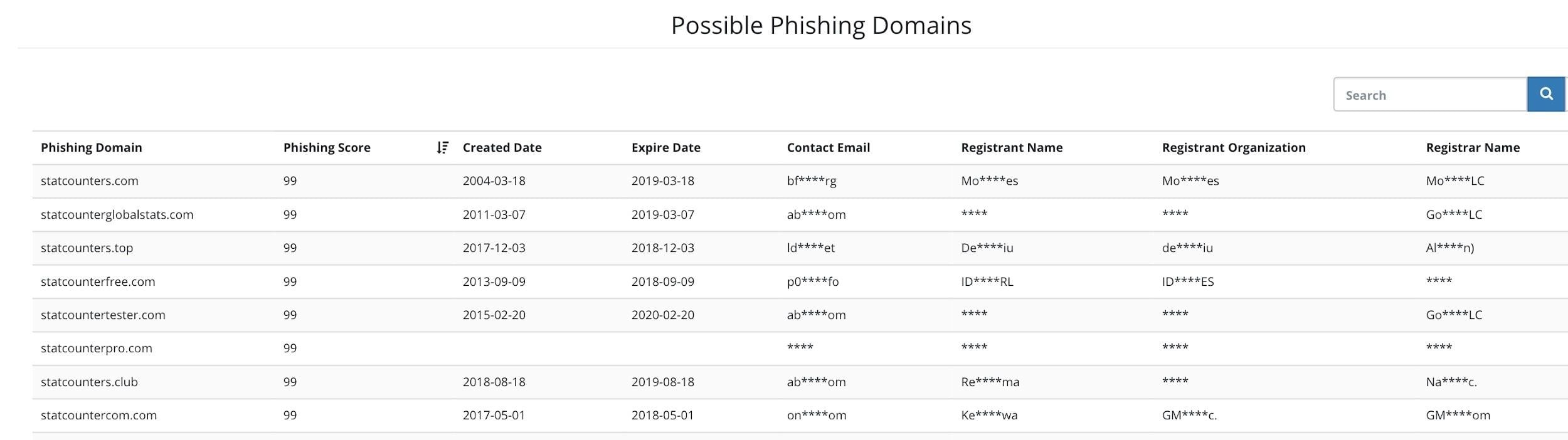Select the statcountertester.com domain
The image size is (1568, 440).
pyautogui.click(x=103, y=315)
